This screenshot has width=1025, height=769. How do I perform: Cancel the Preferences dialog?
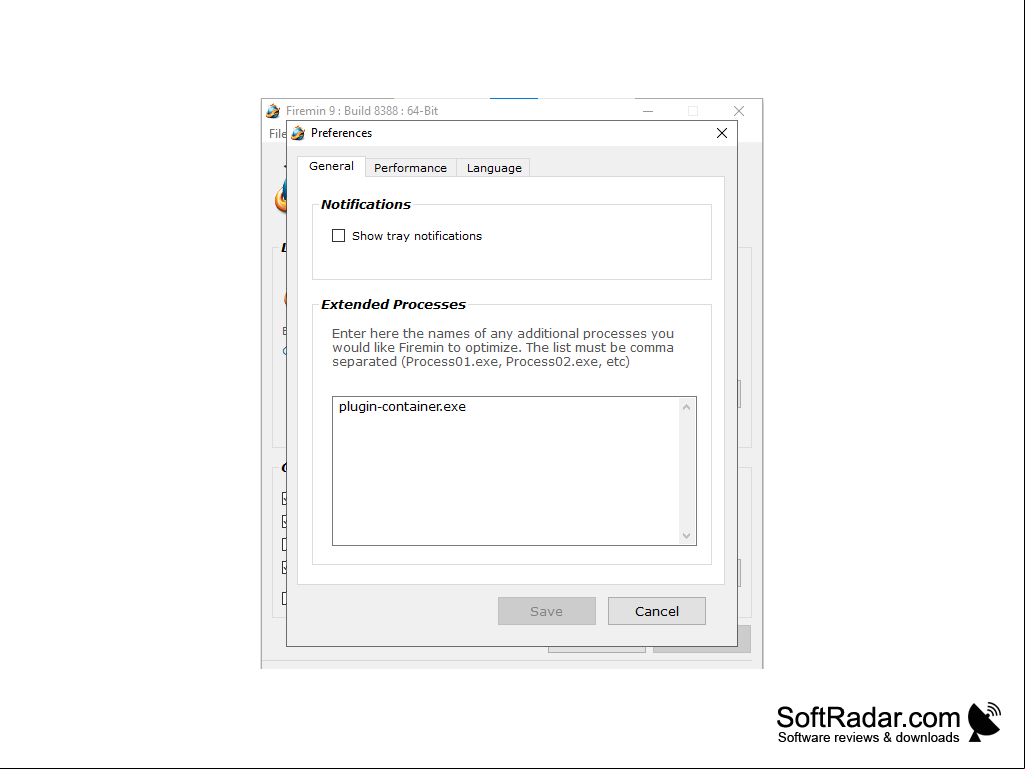click(657, 611)
